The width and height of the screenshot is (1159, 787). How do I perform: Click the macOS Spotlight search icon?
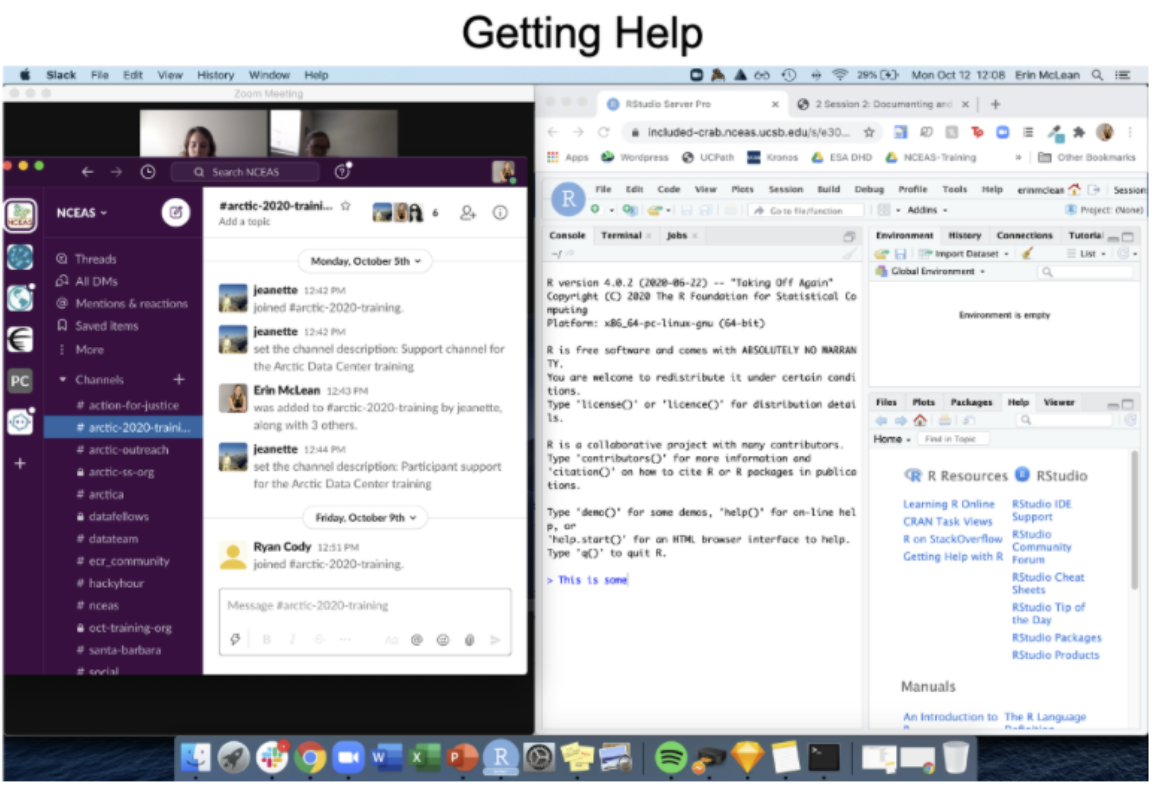[1097, 75]
